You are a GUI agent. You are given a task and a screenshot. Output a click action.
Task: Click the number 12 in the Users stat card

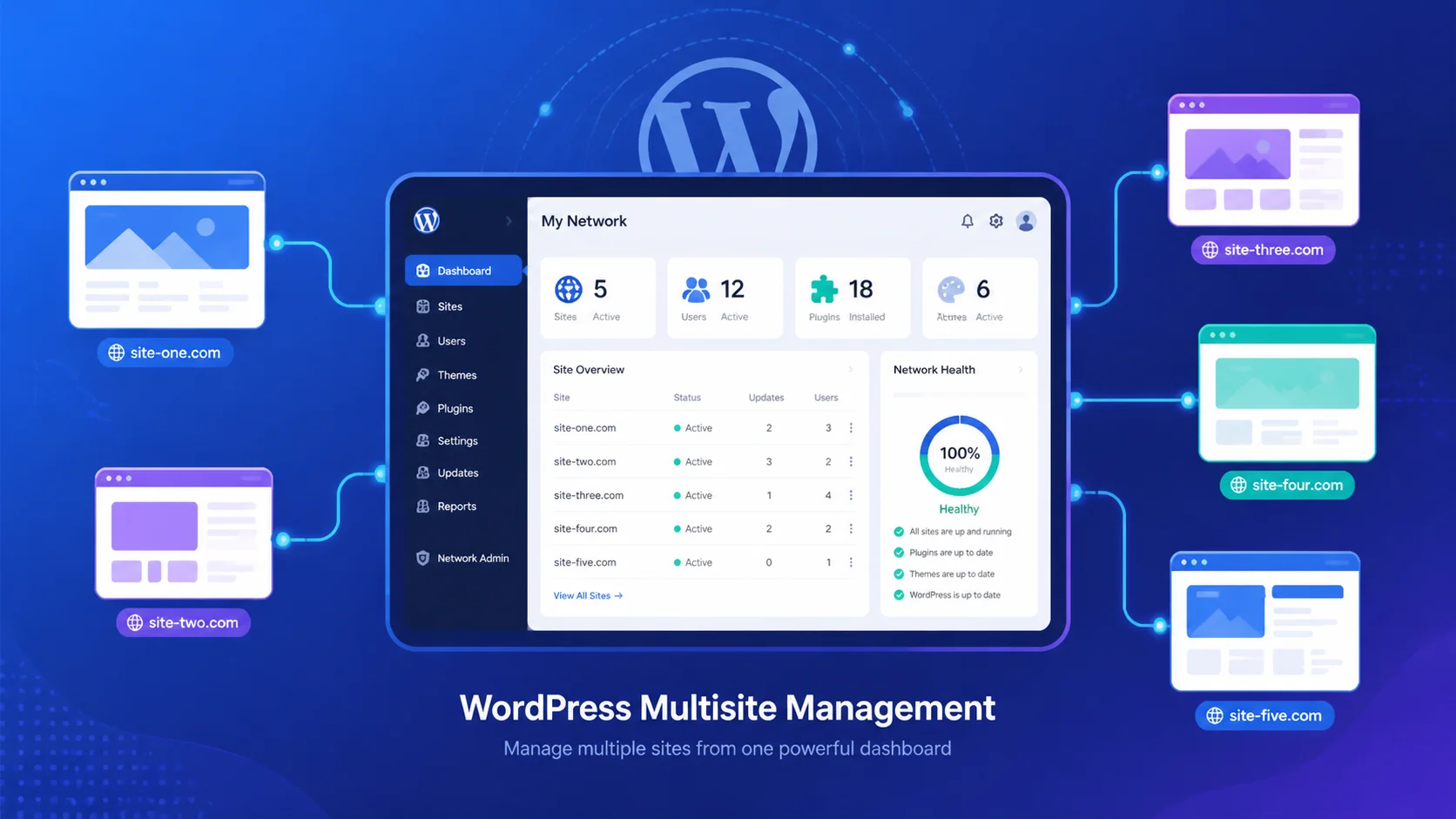732,289
